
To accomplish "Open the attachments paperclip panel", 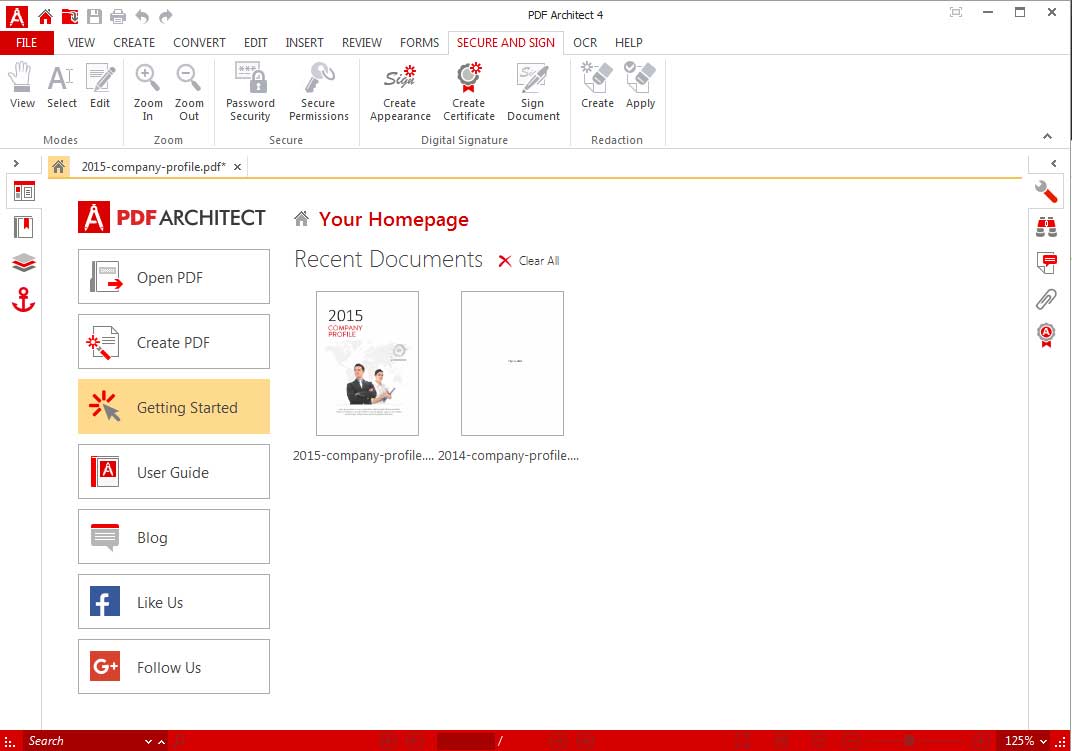I will point(1046,298).
